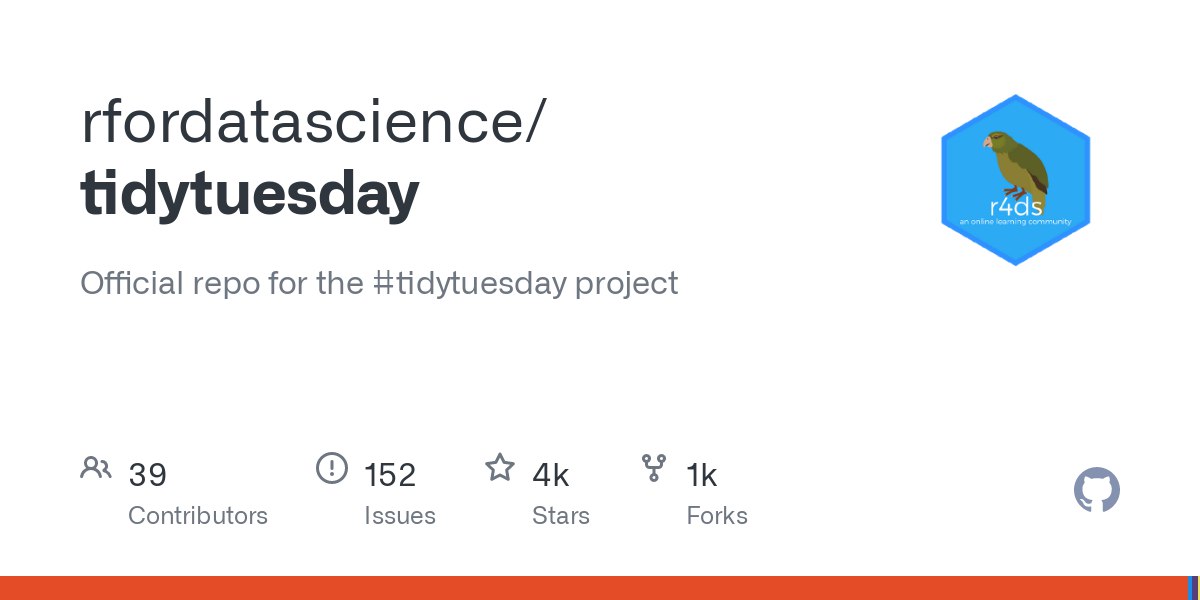Click the 4k stars count
Screen dimensions: 1200x600
551,475
